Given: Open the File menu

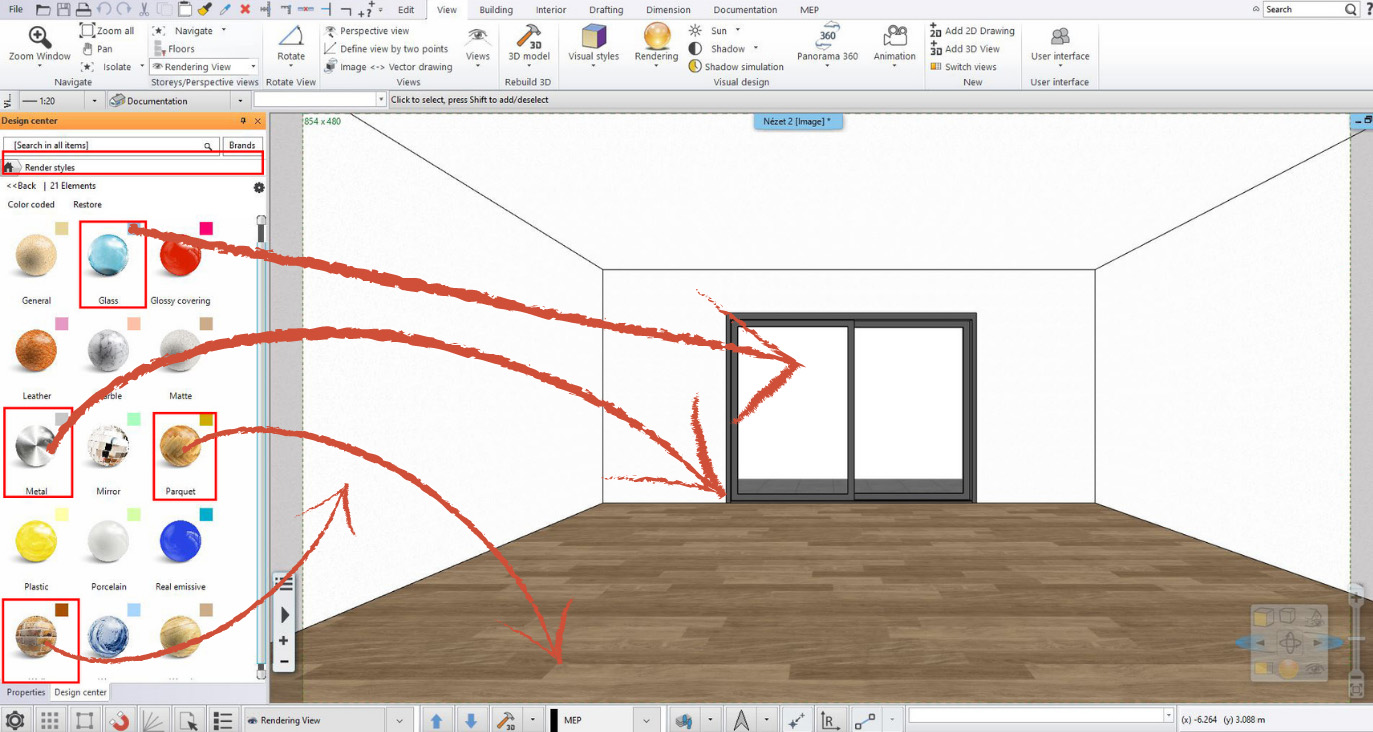Looking at the screenshot, I should coord(15,9).
